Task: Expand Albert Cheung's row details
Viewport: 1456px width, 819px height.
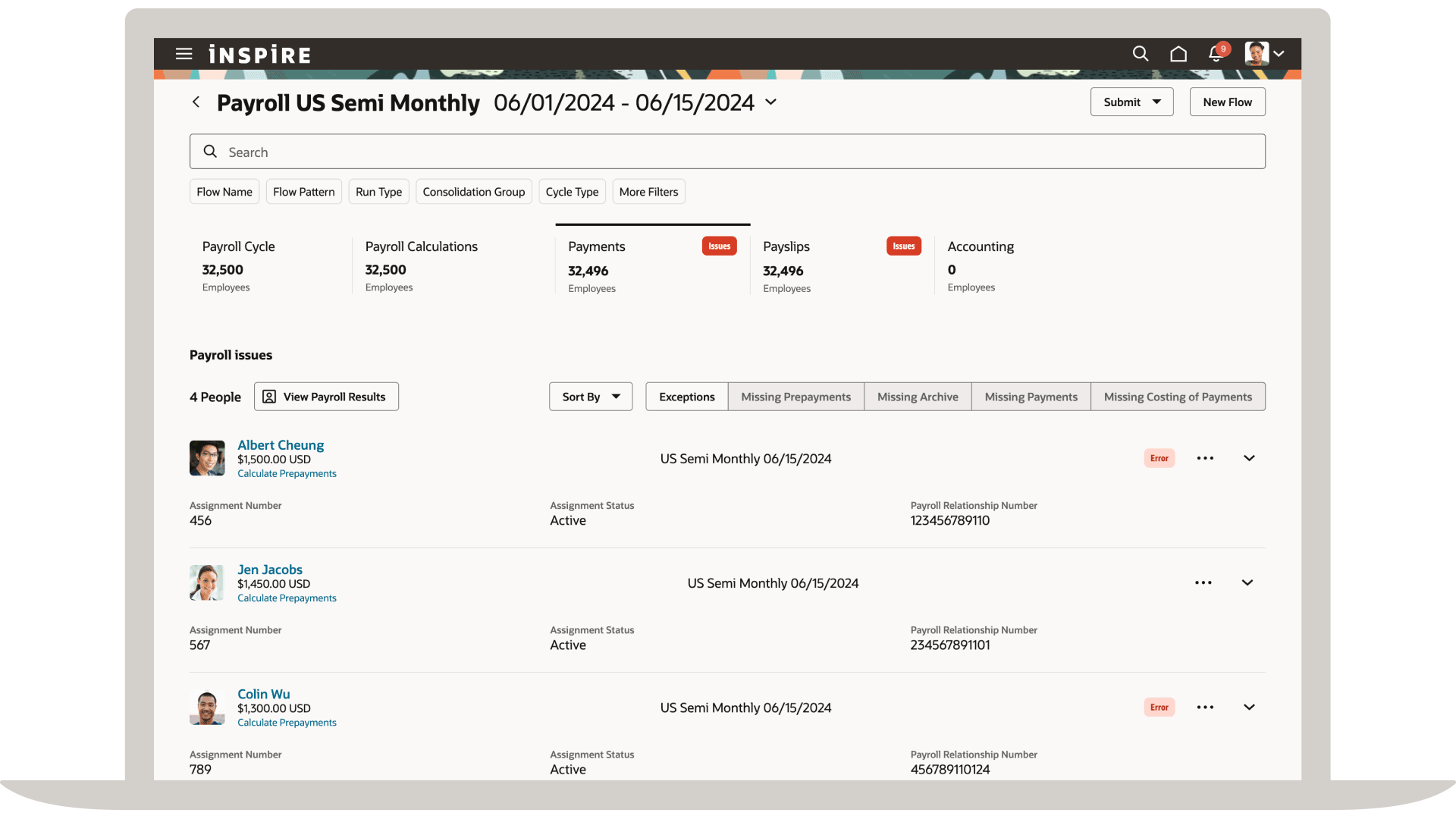Action: tap(1249, 458)
